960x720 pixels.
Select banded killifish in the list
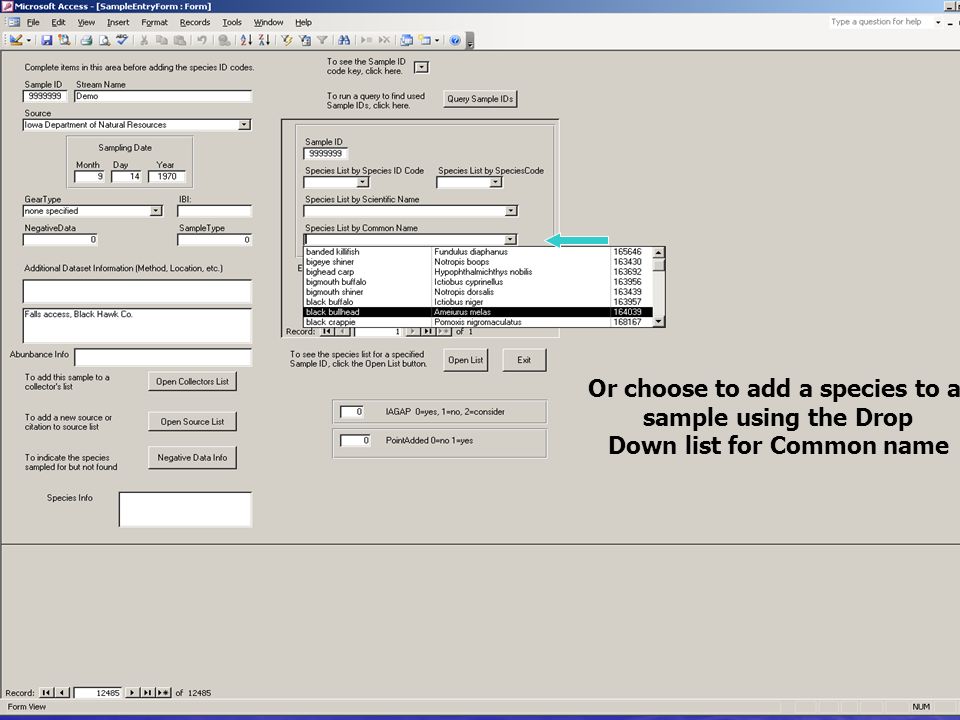[478, 252]
